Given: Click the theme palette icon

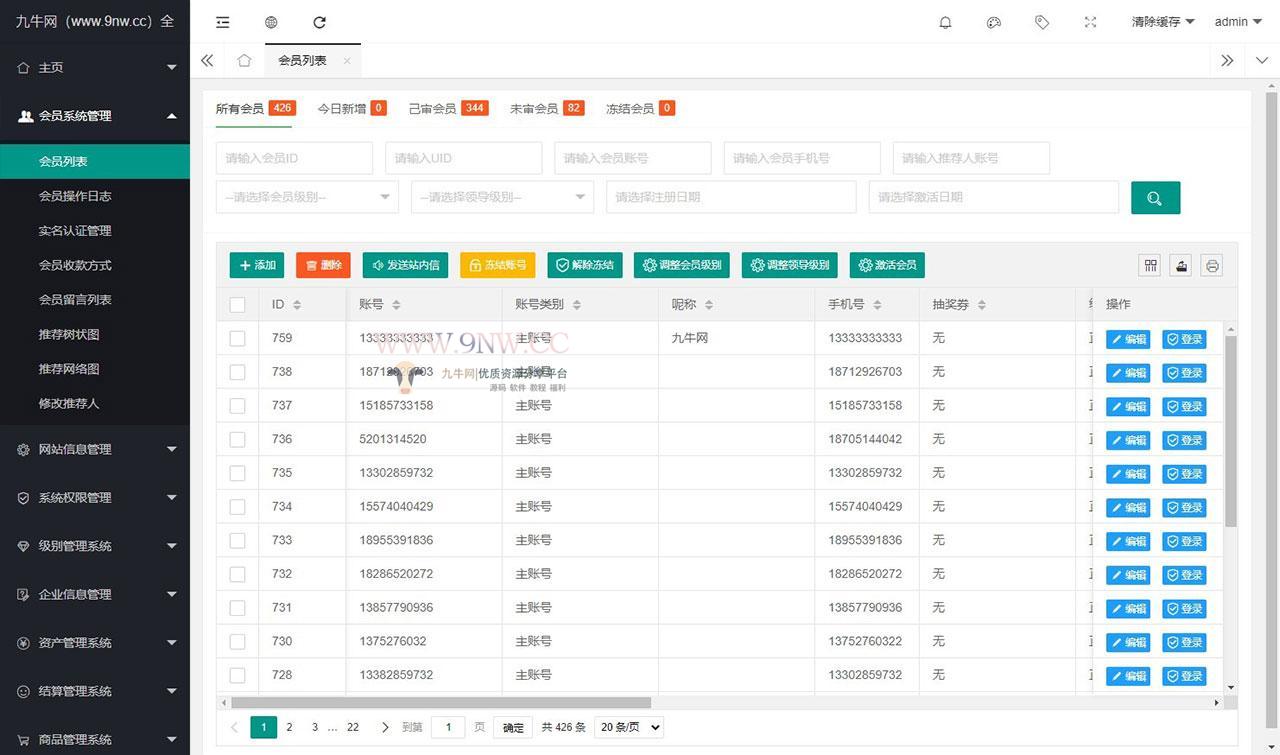Looking at the screenshot, I should coord(994,22).
